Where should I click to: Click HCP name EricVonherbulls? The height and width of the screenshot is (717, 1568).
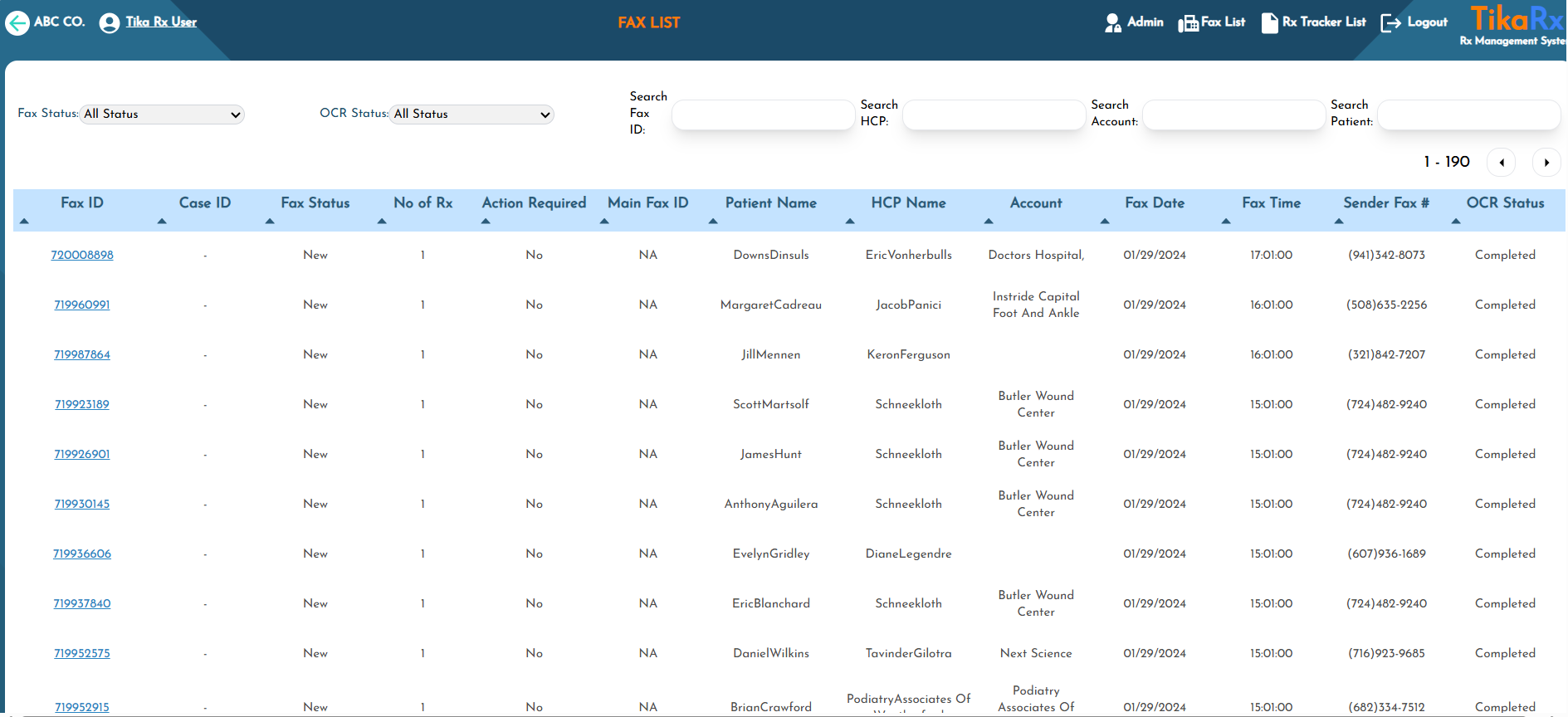pyautogui.click(x=909, y=255)
